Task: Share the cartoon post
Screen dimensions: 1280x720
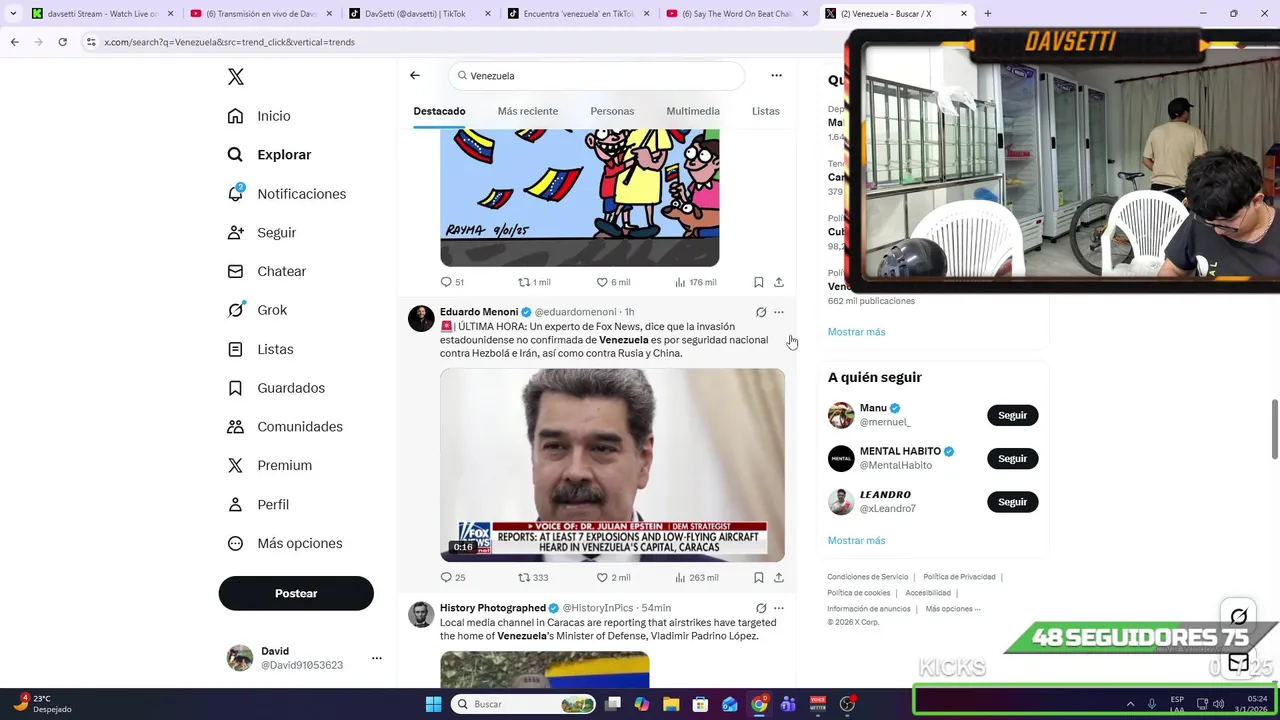Action: coord(779,282)
